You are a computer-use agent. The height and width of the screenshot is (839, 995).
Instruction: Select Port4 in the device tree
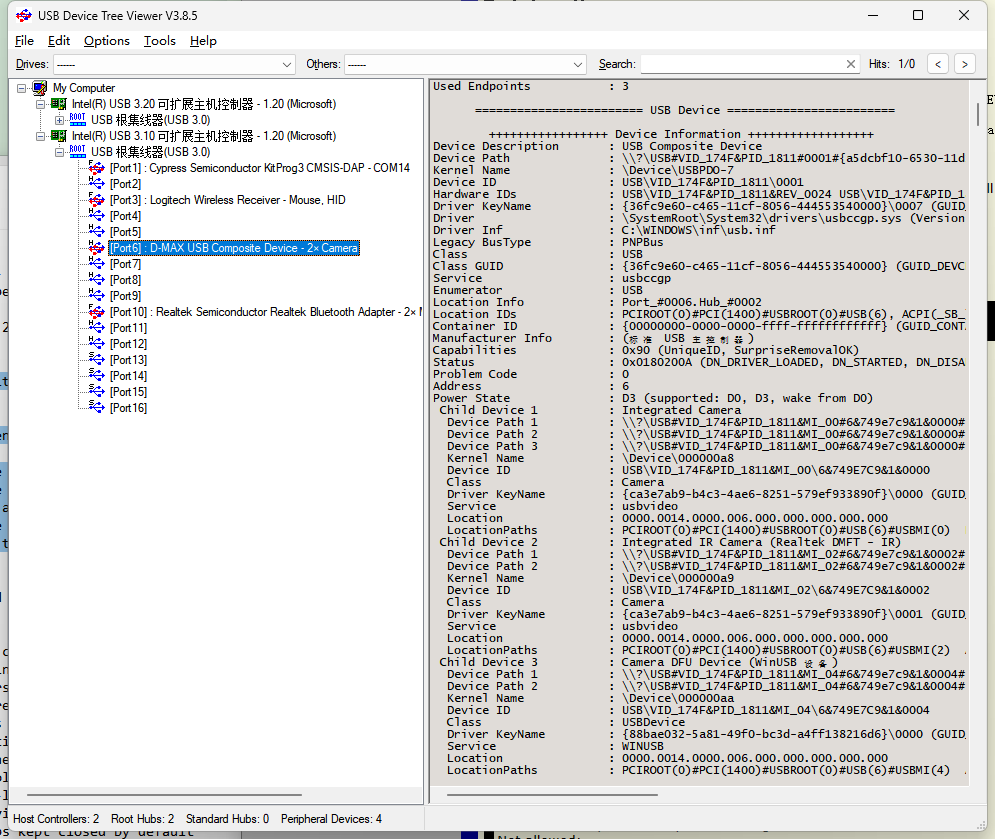coord(125,216)
